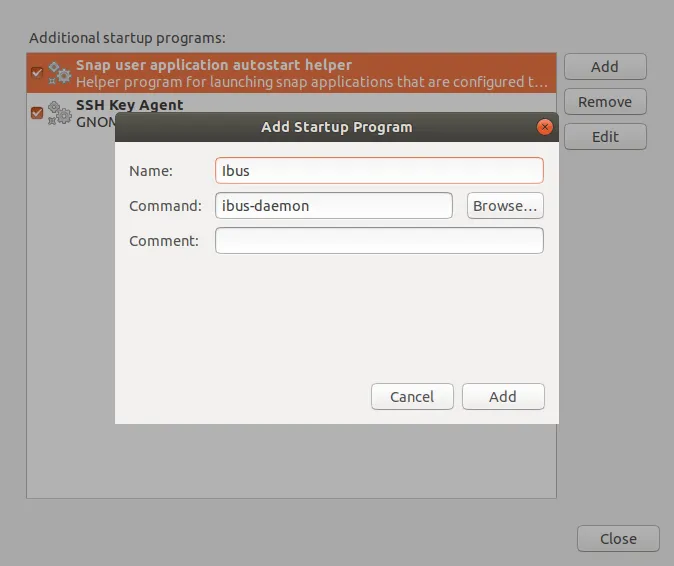The width and height of the screenshot is (674, 566).
Task: Close the Add Startup Program dialog via X
Action: coord(545,127)
